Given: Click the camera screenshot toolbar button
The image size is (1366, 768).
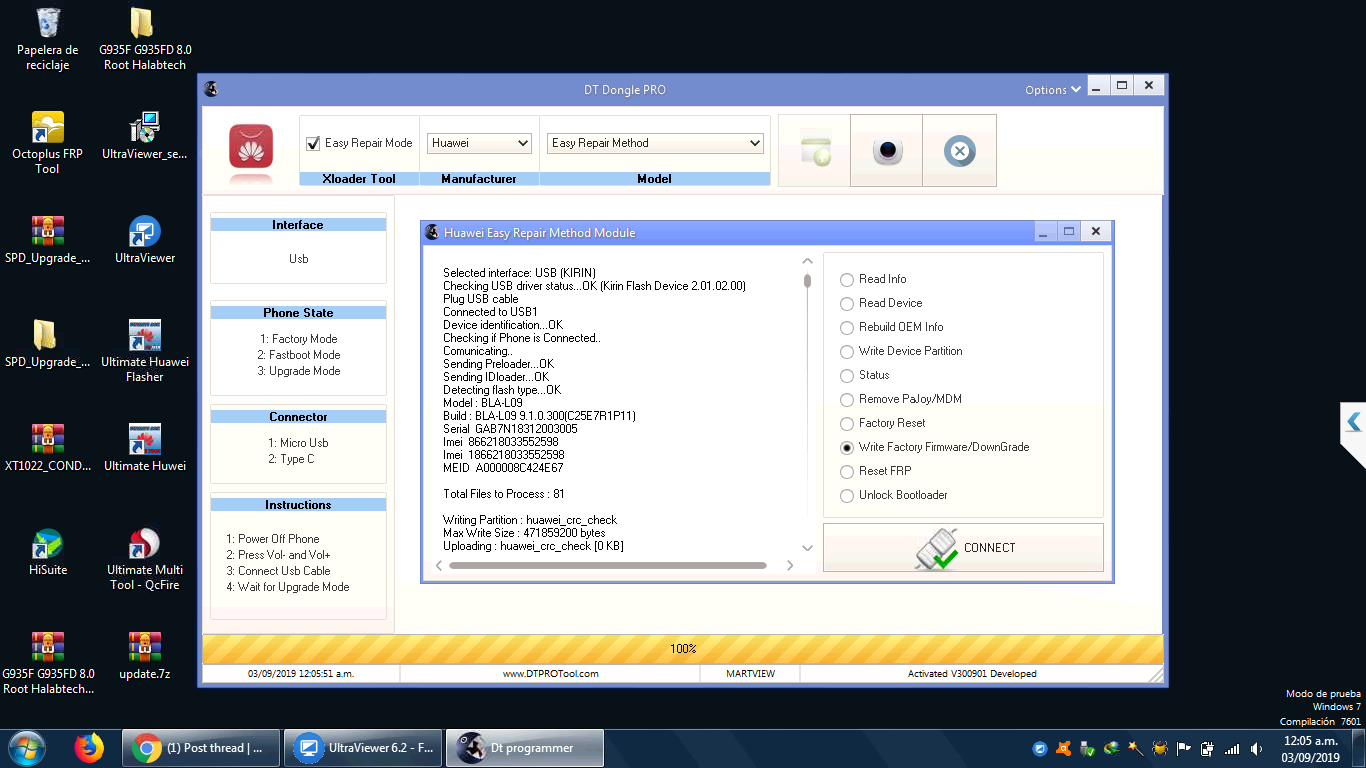Looking at the screenshot, I should [x=886, y=151].
